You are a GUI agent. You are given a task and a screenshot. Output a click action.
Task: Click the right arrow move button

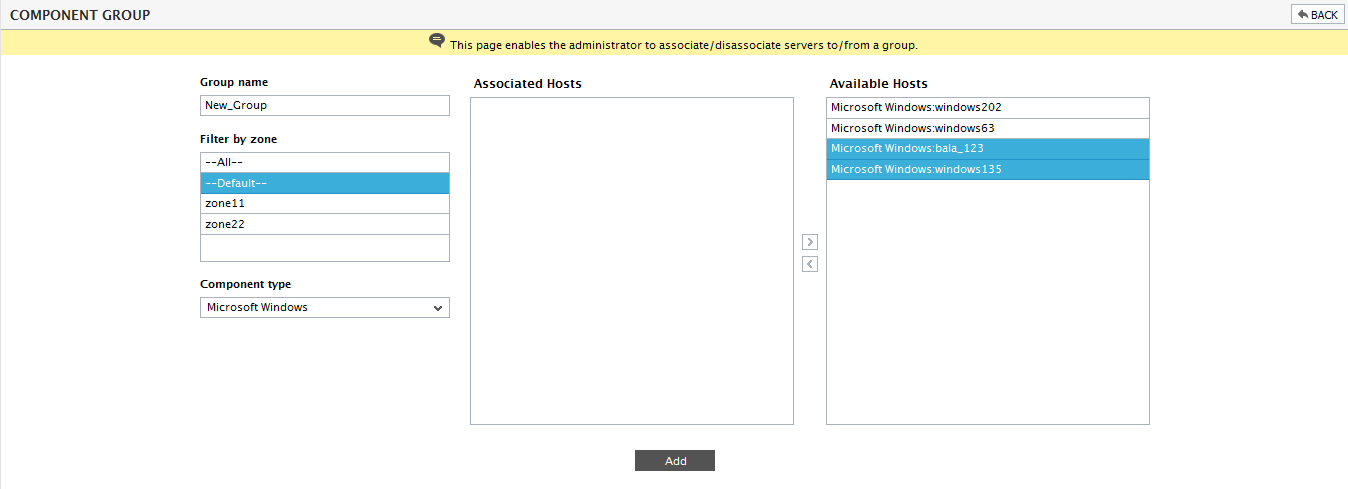click(x=810, y=242)
